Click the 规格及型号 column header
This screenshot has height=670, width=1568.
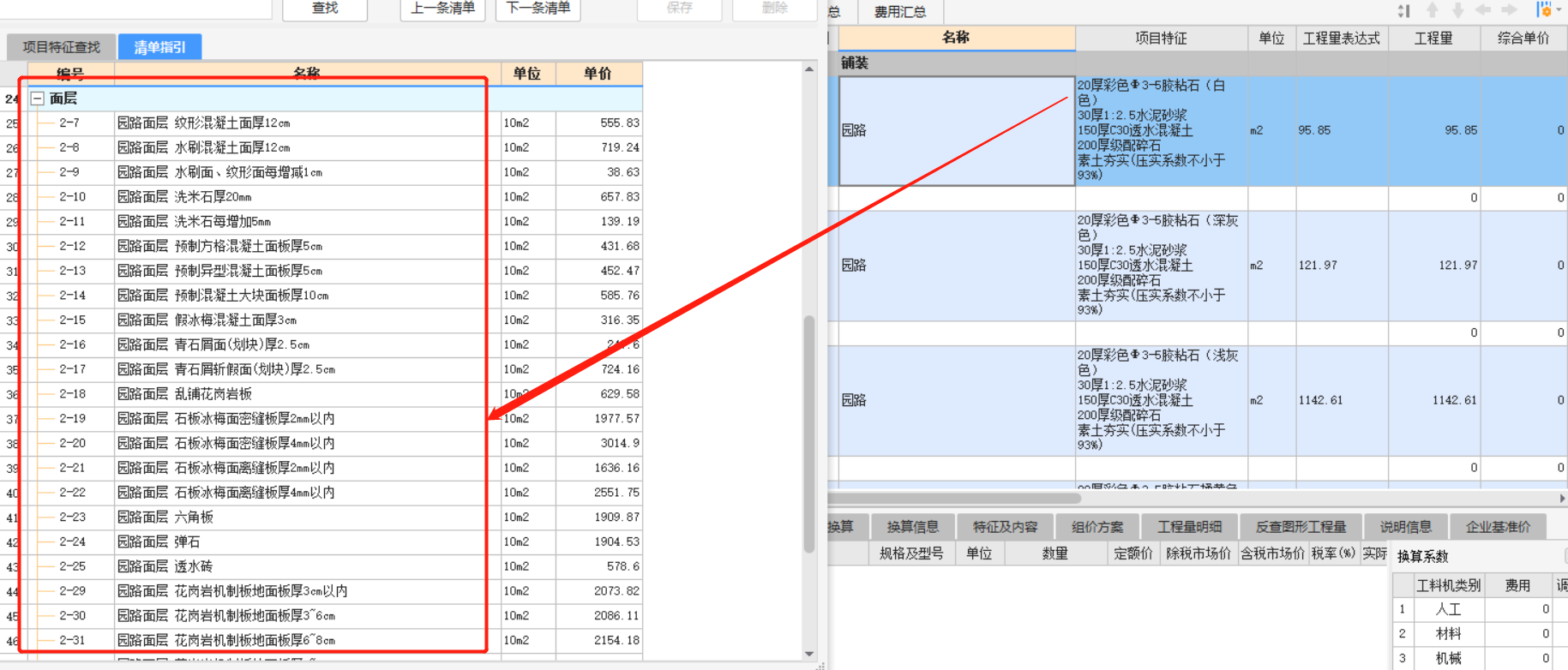(911, 553)
